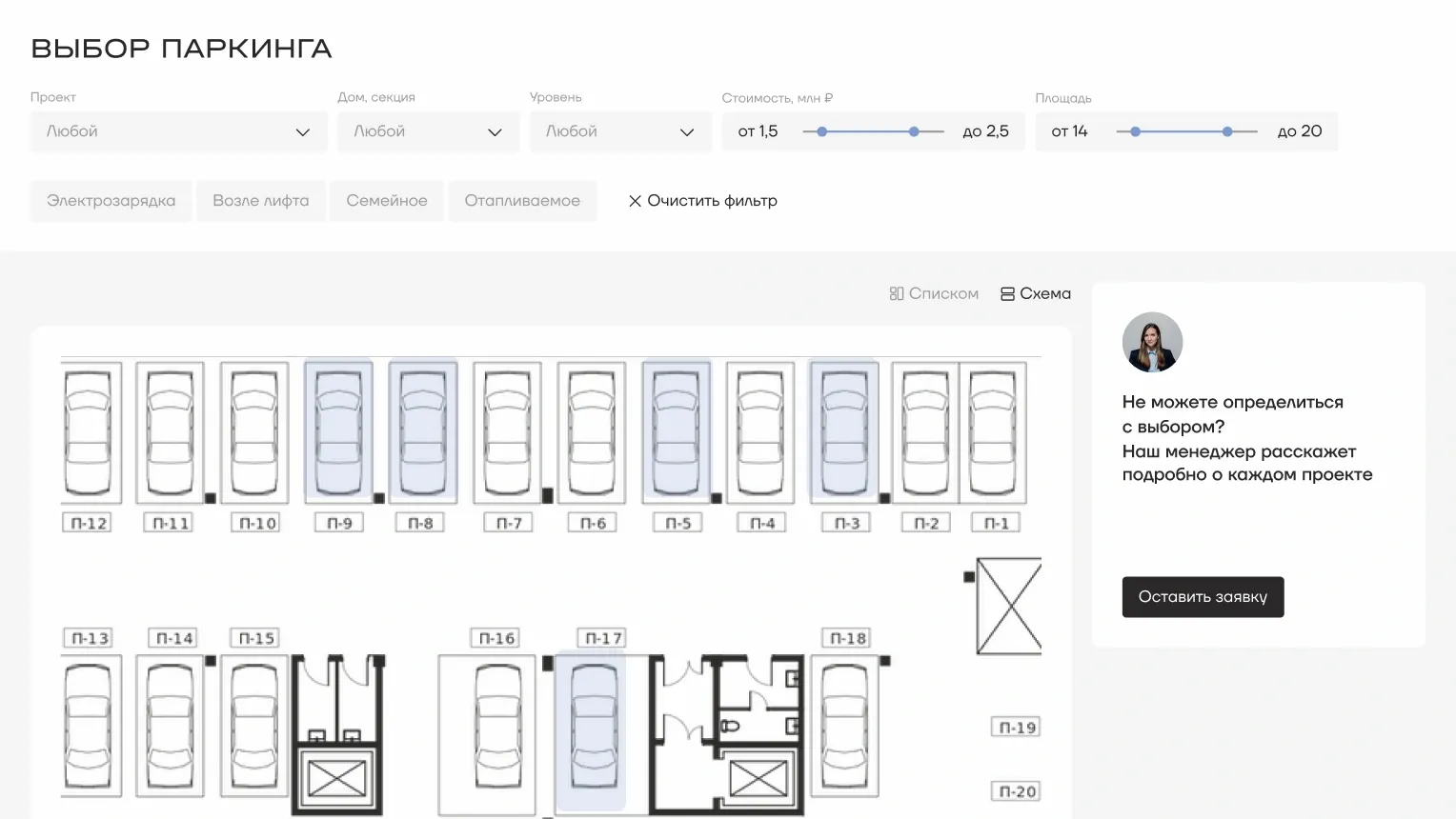Click the от 14 area value
Screen dimensions: 1456x819
click(1069, 131)
